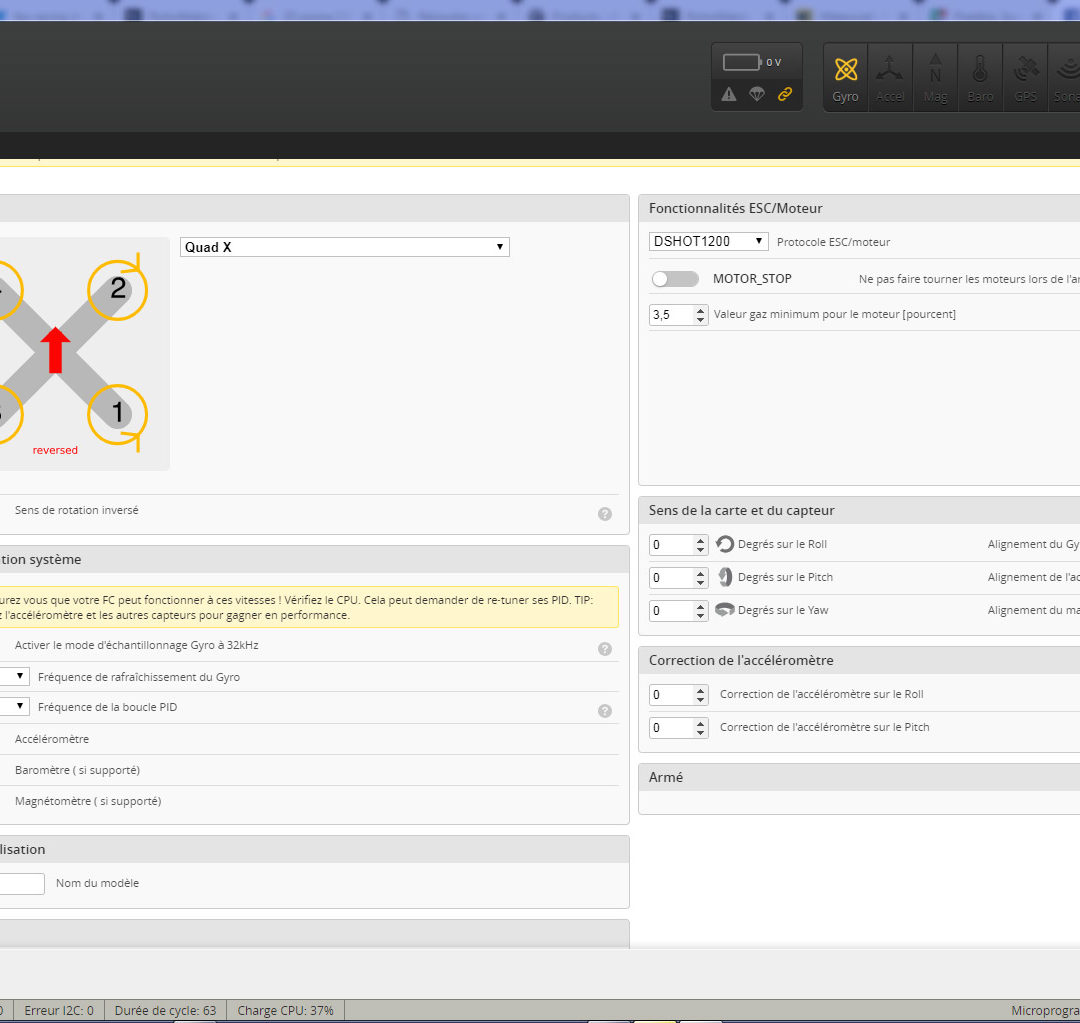Click the 'Magnétomètre ( si supporté)' label
The height and width of the screenshot is (1023, 1080).
tap(88, 801)
